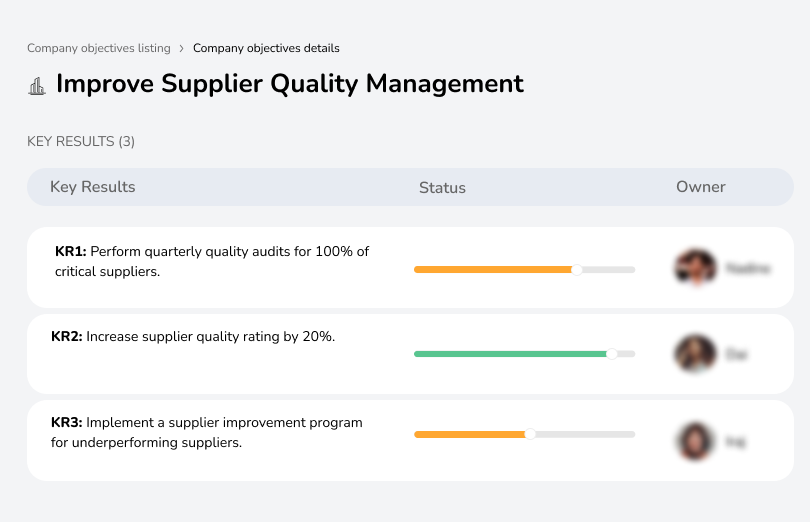
Task: Open KR1 quarterly quality audits description
Action: (x=212, y=262)
